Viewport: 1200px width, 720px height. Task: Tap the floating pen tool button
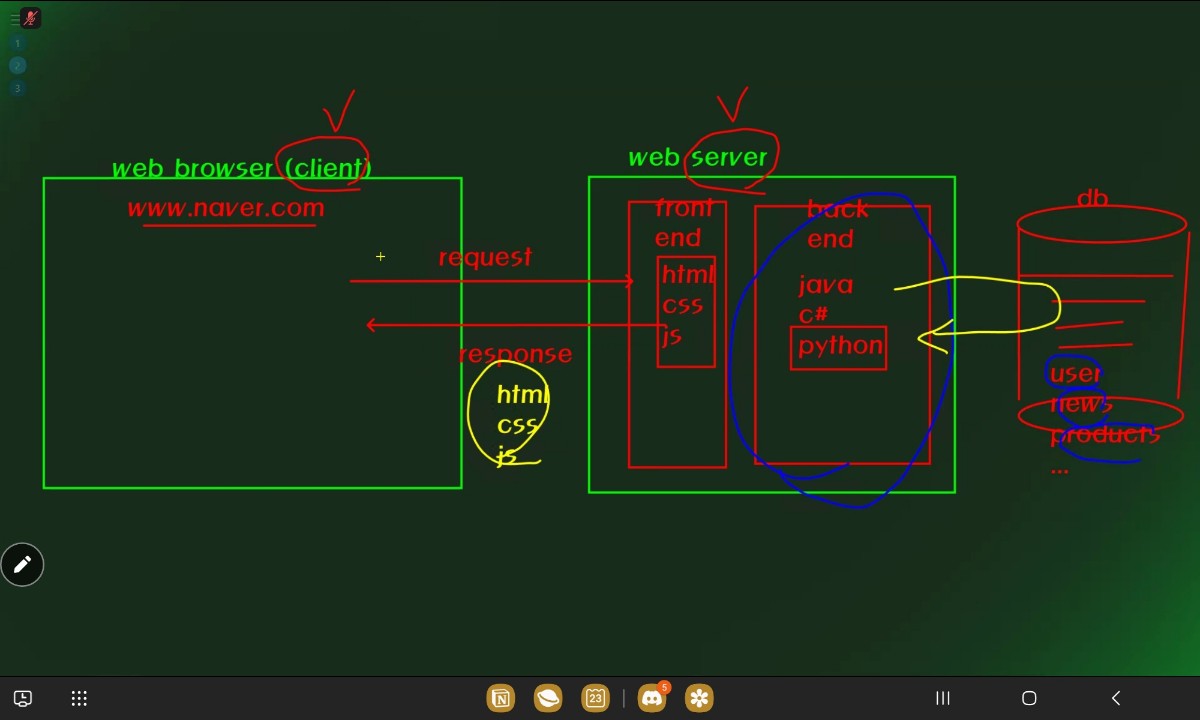coord(22,565)
